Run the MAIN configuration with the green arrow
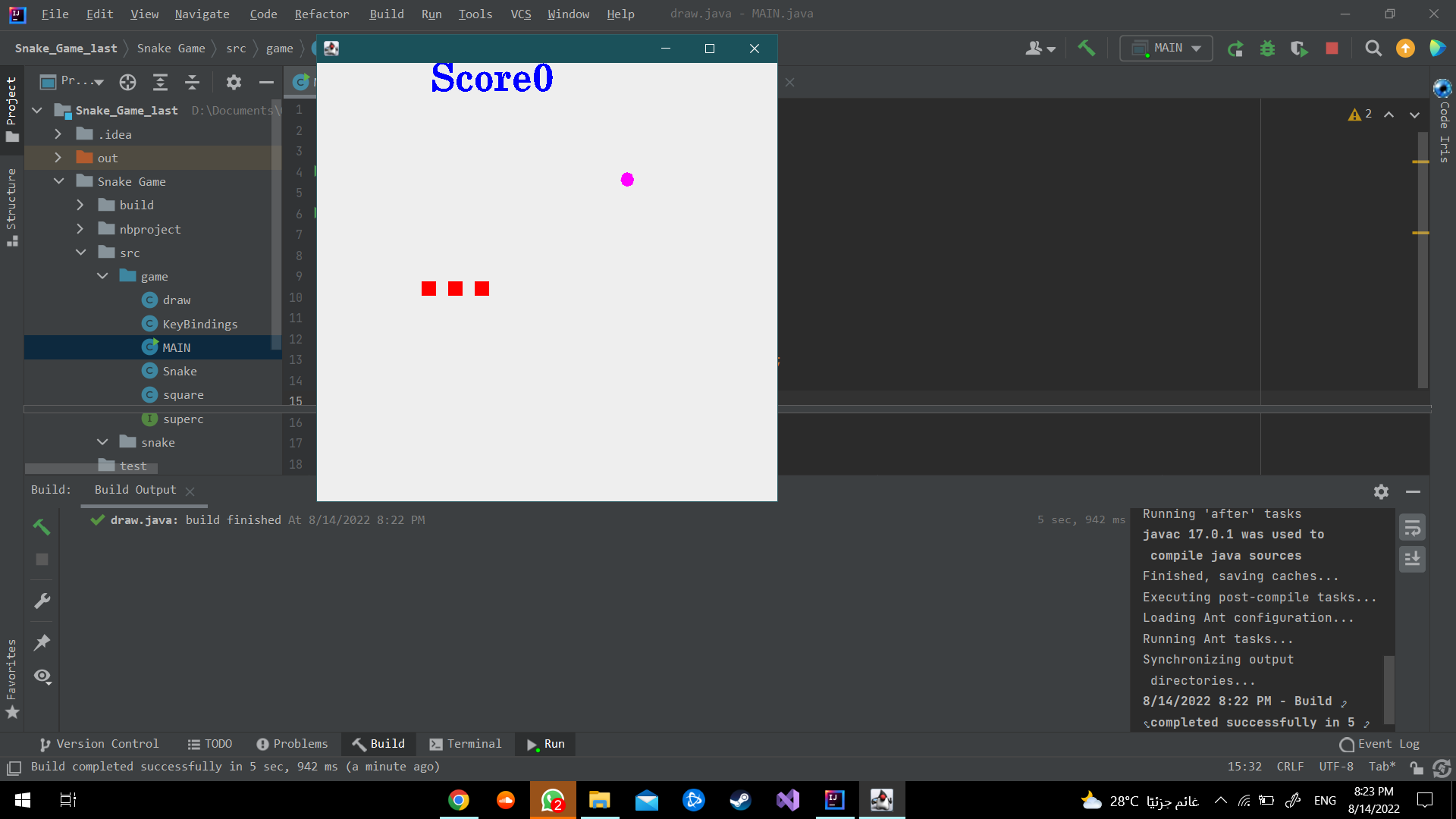This screenshot has height=819, width=1456. (1235, 48)
